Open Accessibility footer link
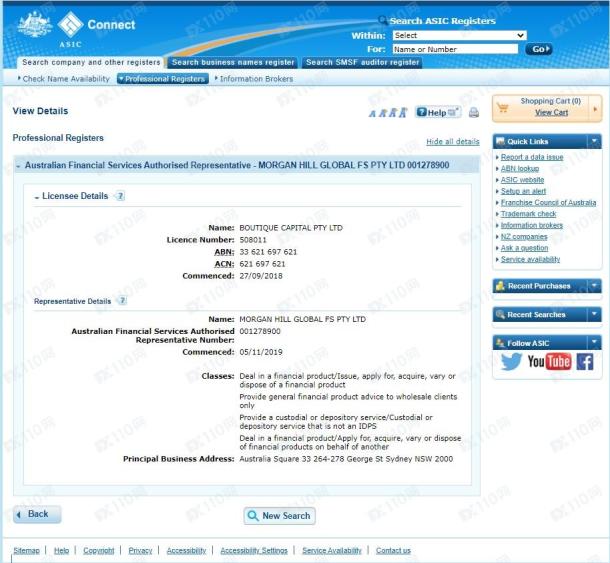Screen dimensions: 610x563 pyautogui.click(x=186, y=551)
